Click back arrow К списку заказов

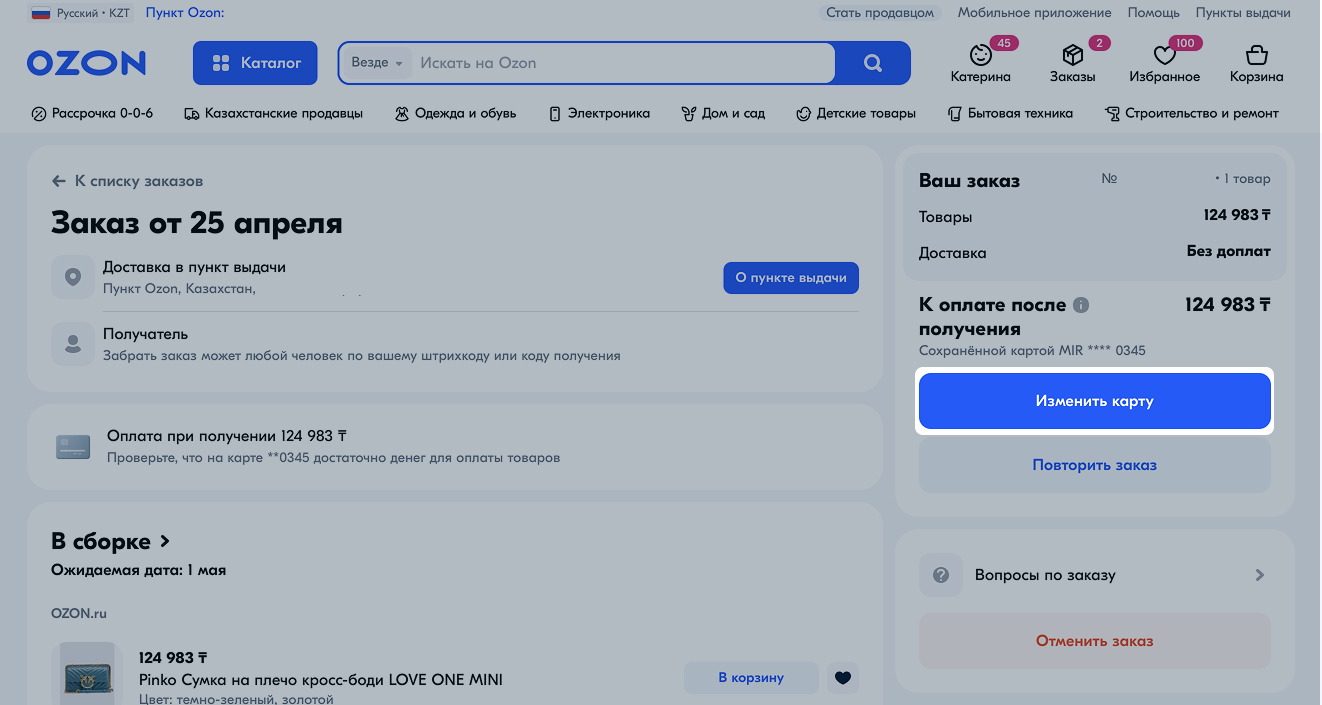pyautogui.click(x=60, y=181)
